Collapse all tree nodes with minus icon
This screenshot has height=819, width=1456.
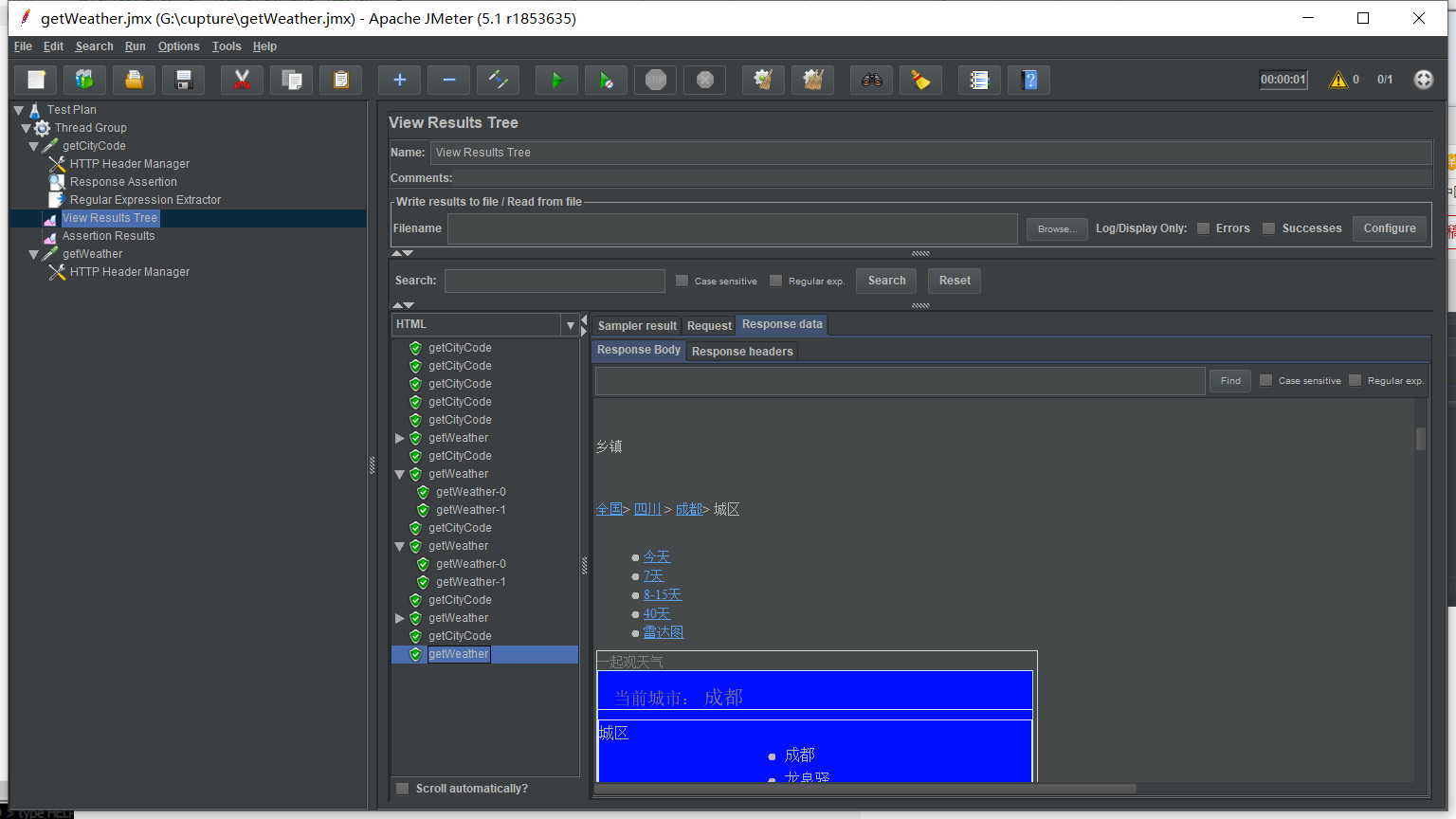coord(449,80)
